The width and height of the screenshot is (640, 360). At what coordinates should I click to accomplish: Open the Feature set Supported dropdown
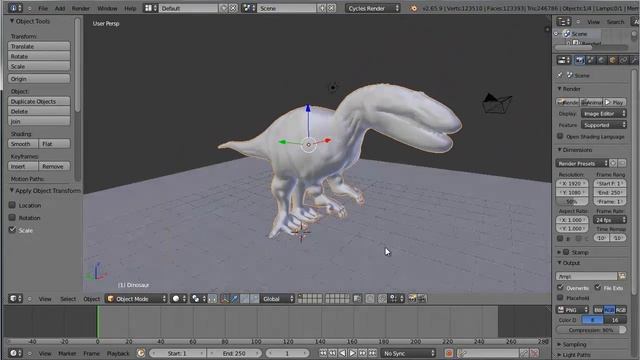tap(604, 125)
